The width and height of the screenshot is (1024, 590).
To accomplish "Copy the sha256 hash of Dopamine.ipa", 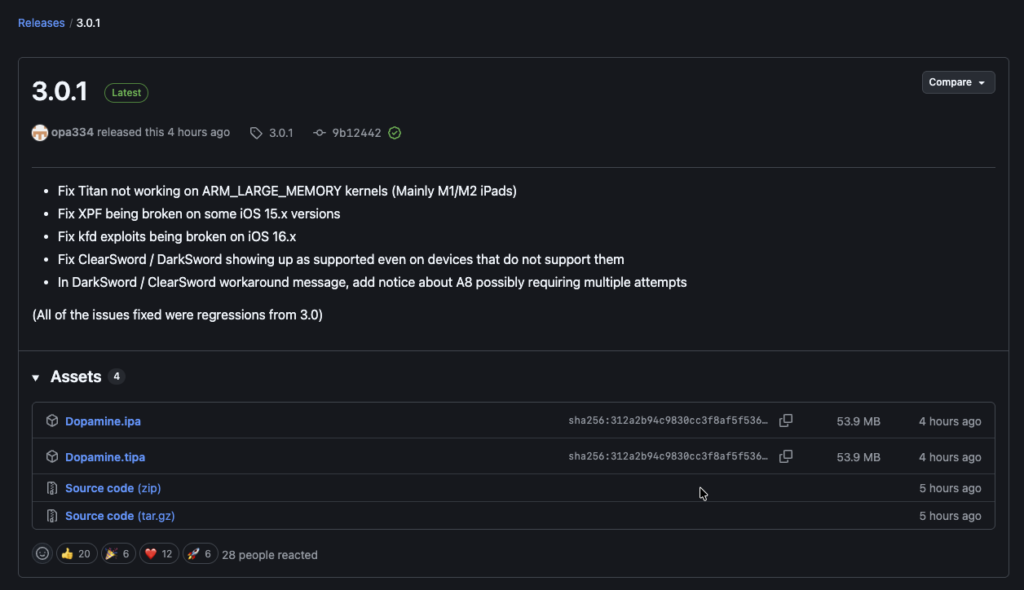I will tap(786, 421).
